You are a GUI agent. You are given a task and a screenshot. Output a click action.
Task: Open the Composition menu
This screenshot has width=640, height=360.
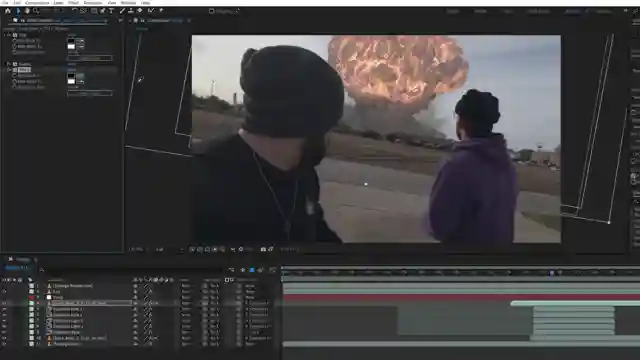[x=37, y=2]
